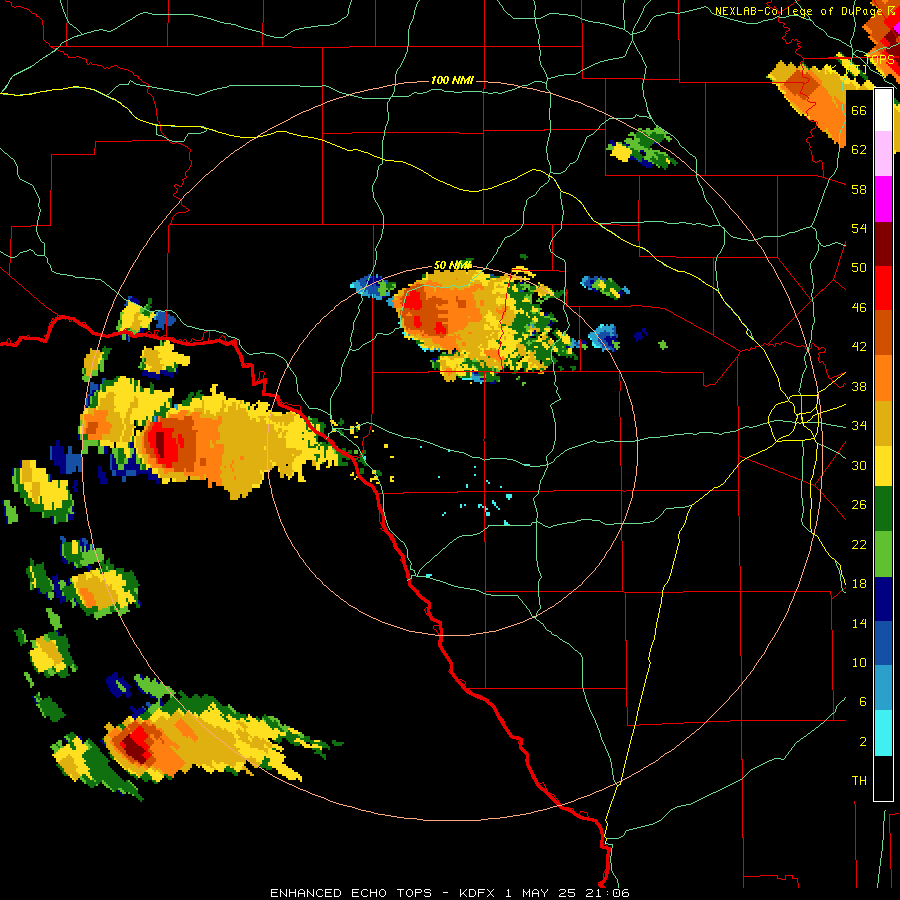Viewport: 900px width, 900px height.
Task: Click the 100 NMI range ring label
Action: click(x=452, y=80)
